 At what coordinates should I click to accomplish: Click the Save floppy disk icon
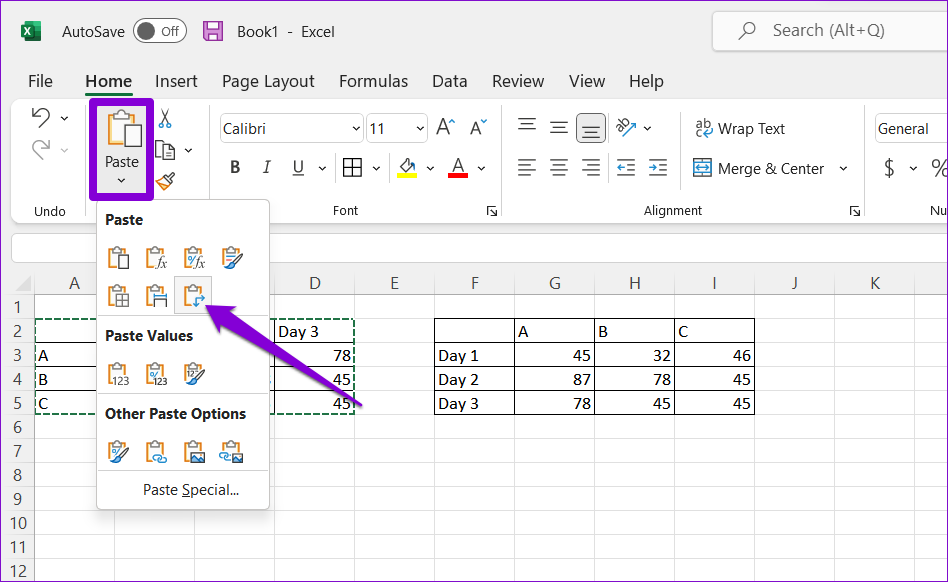[213, 31]
